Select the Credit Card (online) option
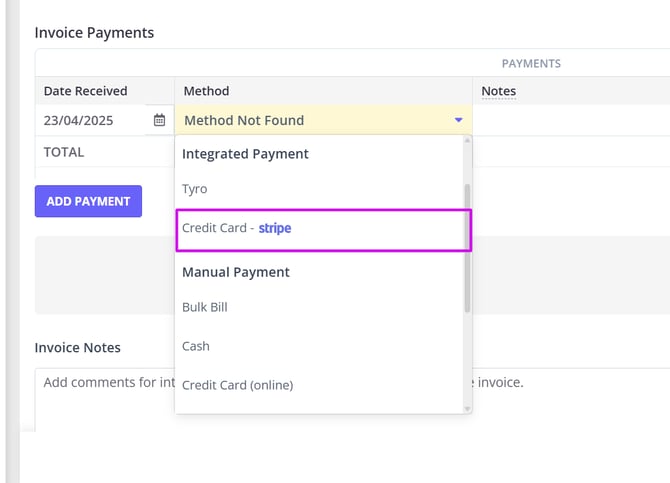Image resolution: width=670 pixels, height=483 pixels. [x=237, y=385]
